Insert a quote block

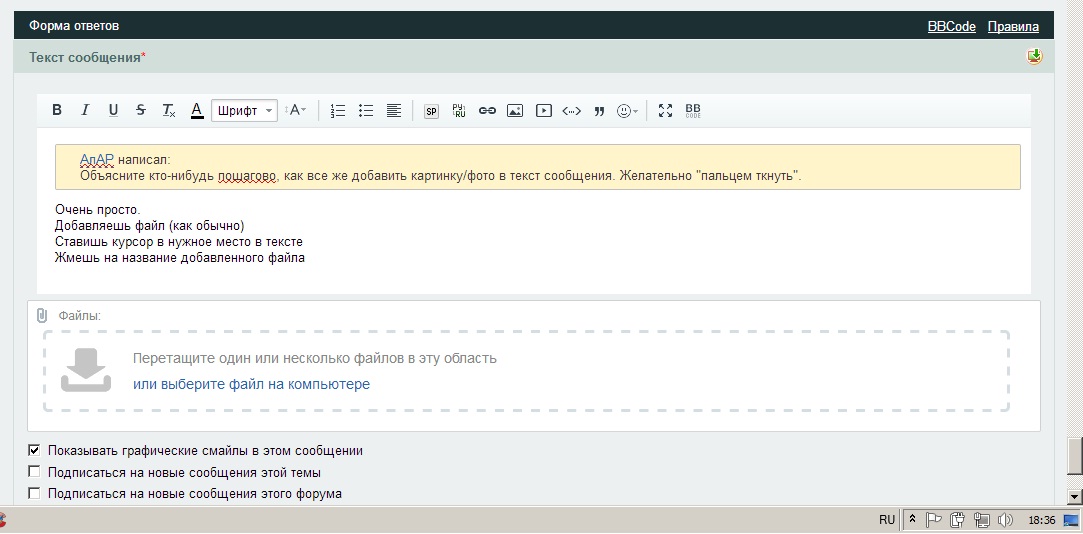point(599,111)
